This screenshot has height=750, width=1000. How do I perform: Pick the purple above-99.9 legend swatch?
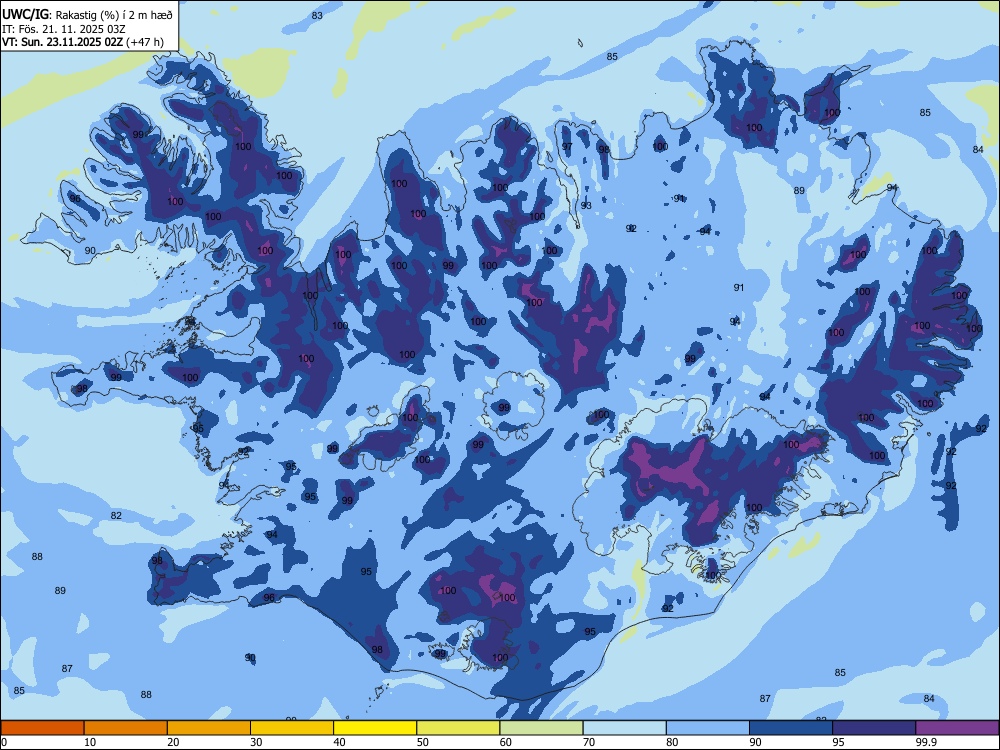click(x=957, y=728)
